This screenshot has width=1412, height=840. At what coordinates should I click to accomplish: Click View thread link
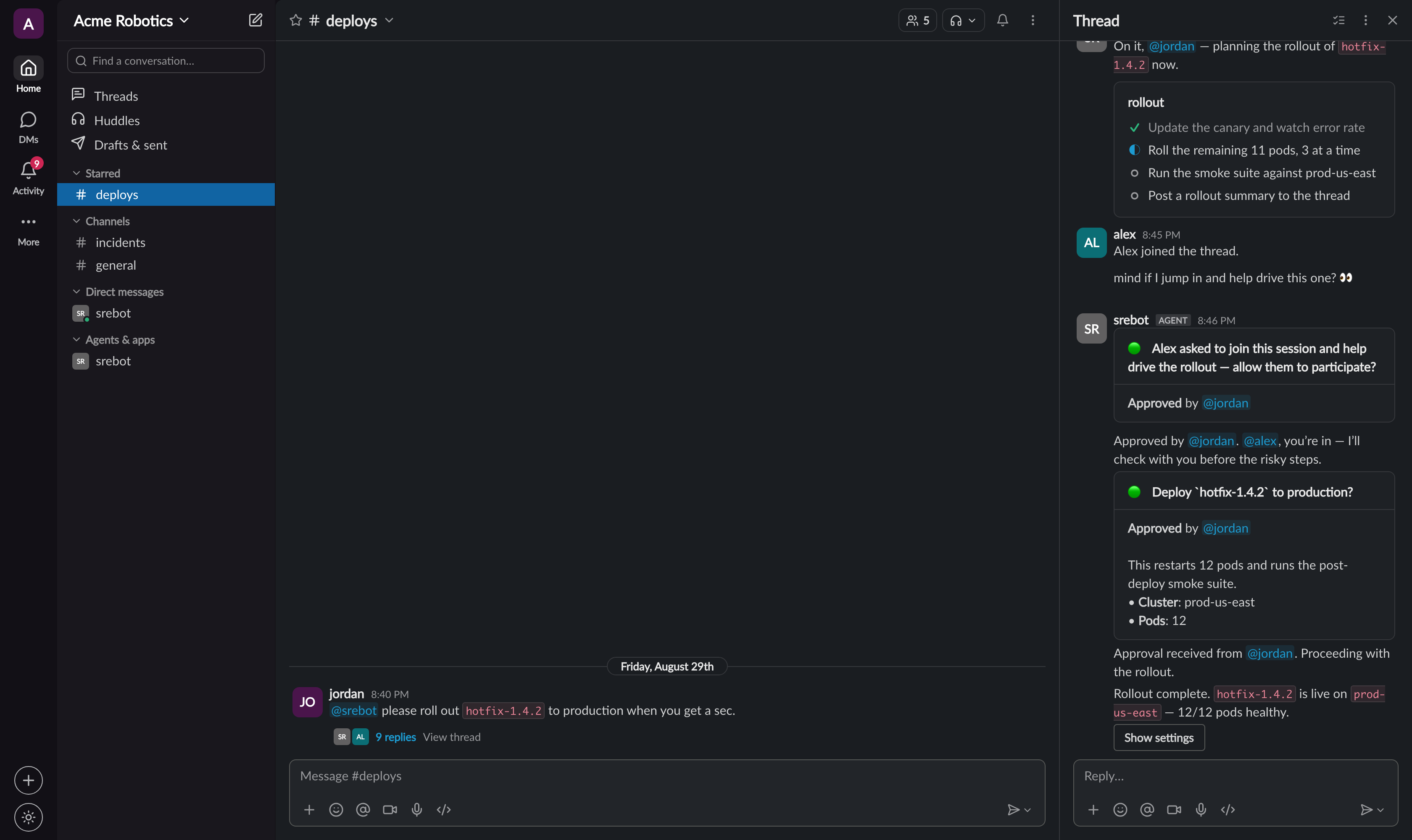[451, 736]
